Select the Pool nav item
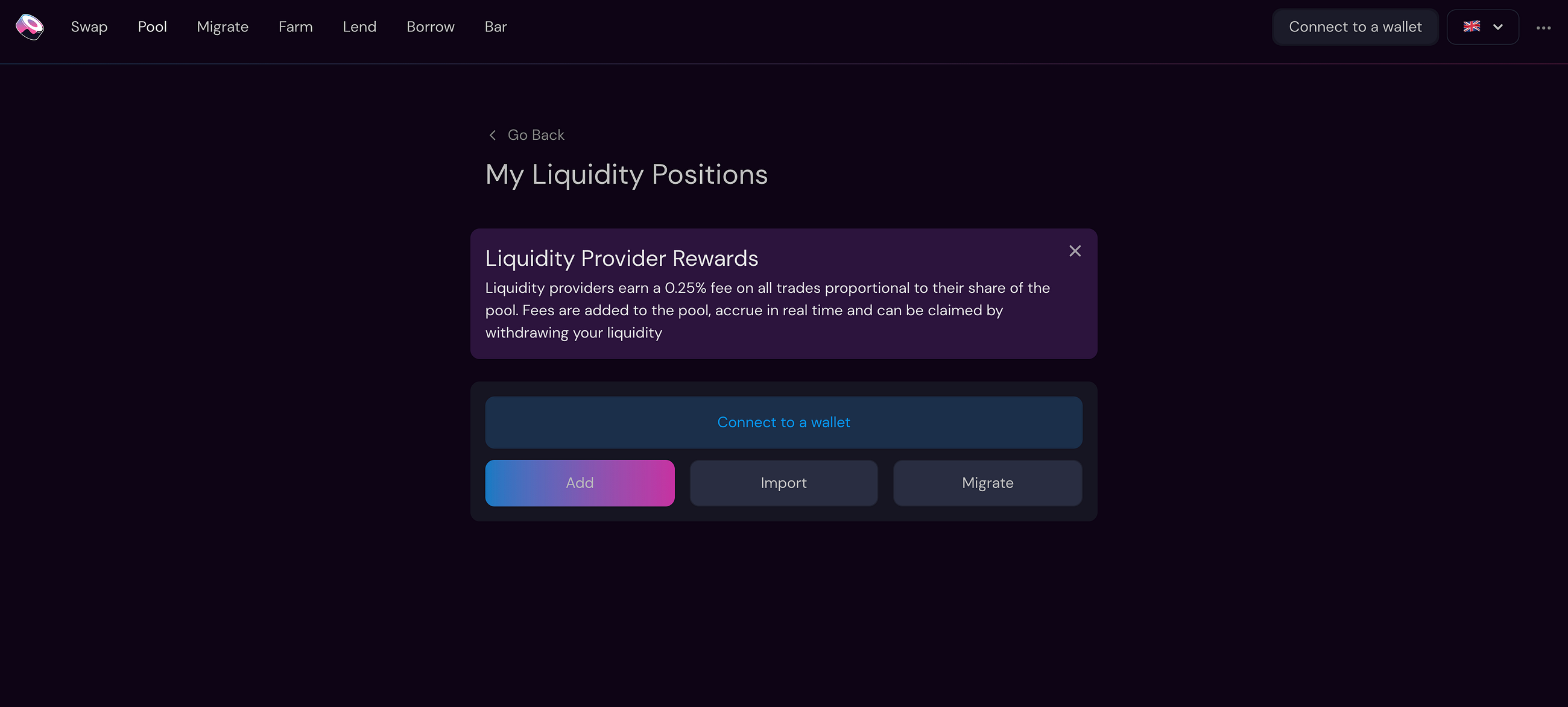Screen dimensions: 1568x707 pyautogui.click(x=152, y=27)
